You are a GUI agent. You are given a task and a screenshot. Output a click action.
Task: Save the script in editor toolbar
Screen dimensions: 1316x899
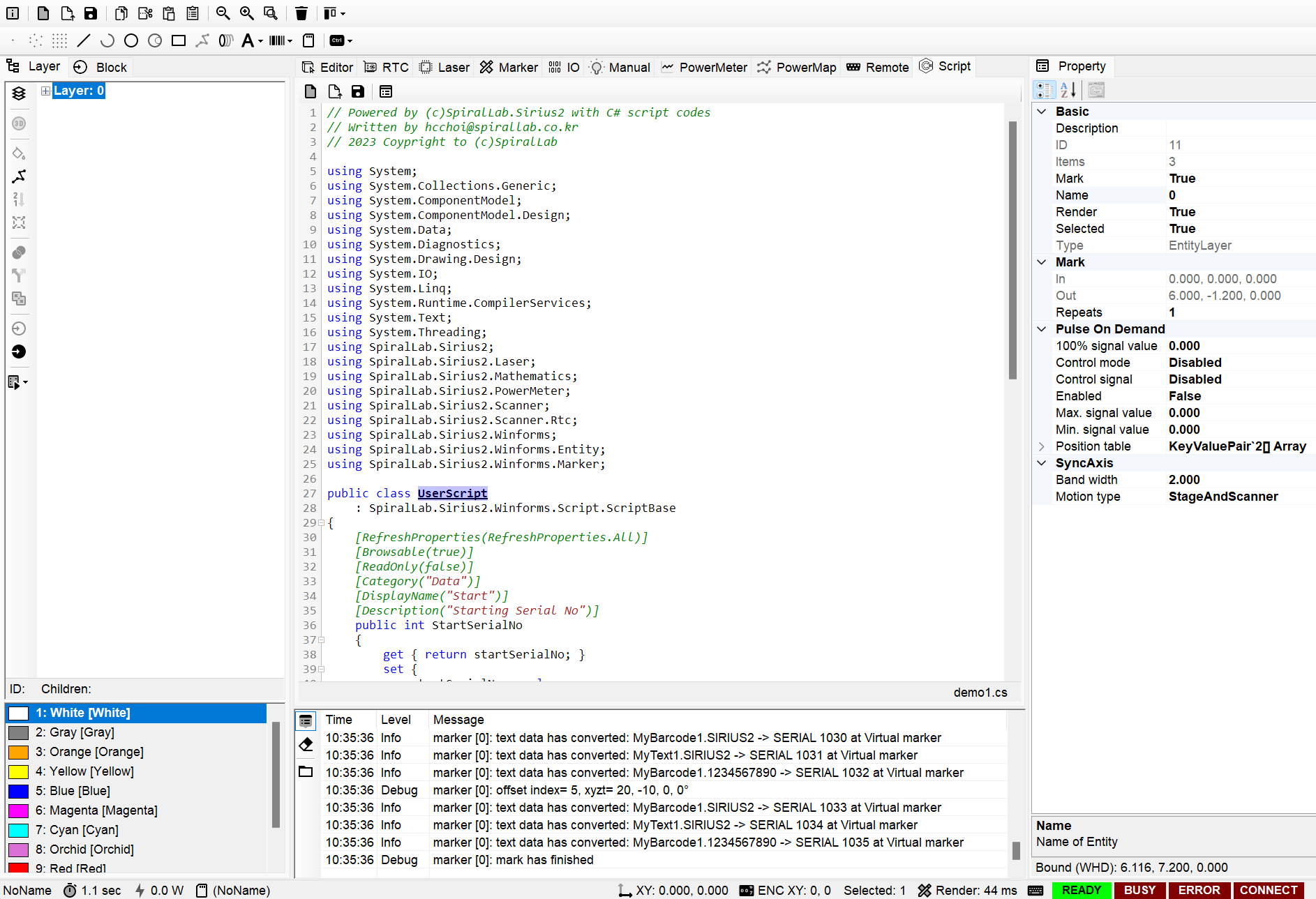pos(358,91)
